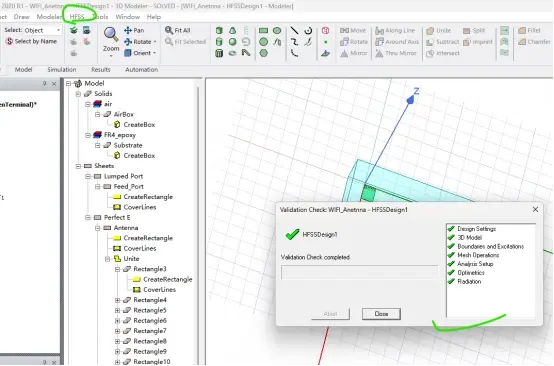Collapse the Perfect E node
This screenshot has width=554, height=366.
[x=88, y=218]
